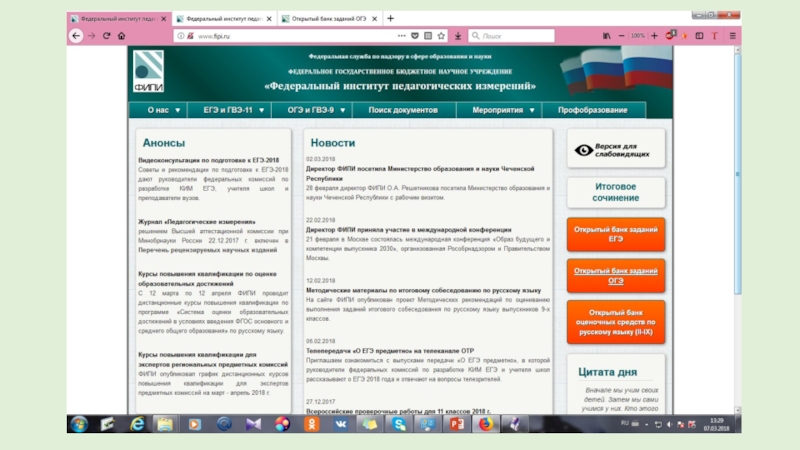Expand the Мероприятия menu
This screenshot has width=800, height=450.
499,110
